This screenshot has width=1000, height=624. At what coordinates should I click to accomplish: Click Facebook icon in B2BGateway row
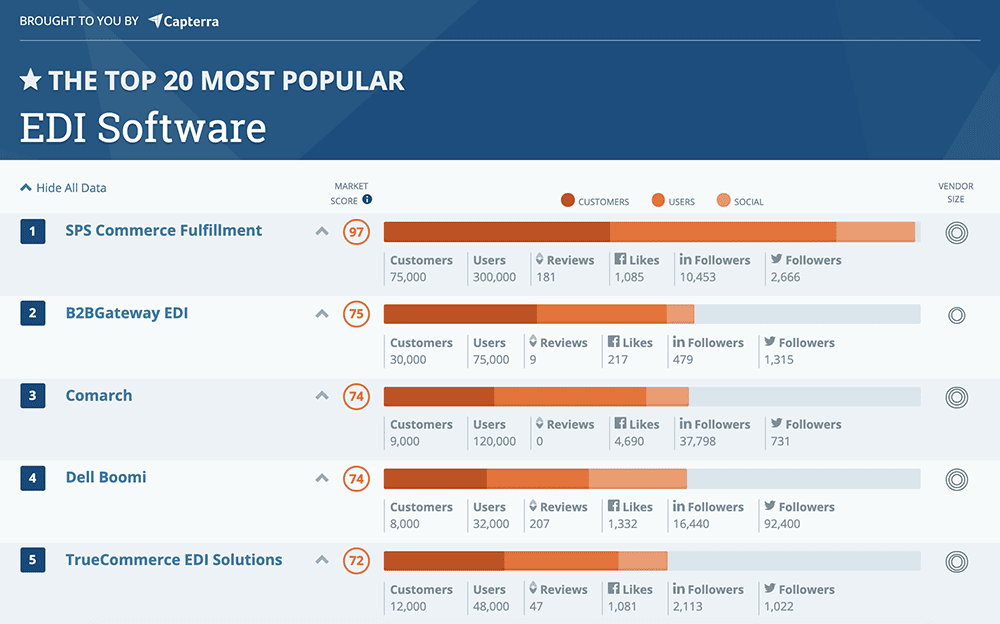point(614,341)
